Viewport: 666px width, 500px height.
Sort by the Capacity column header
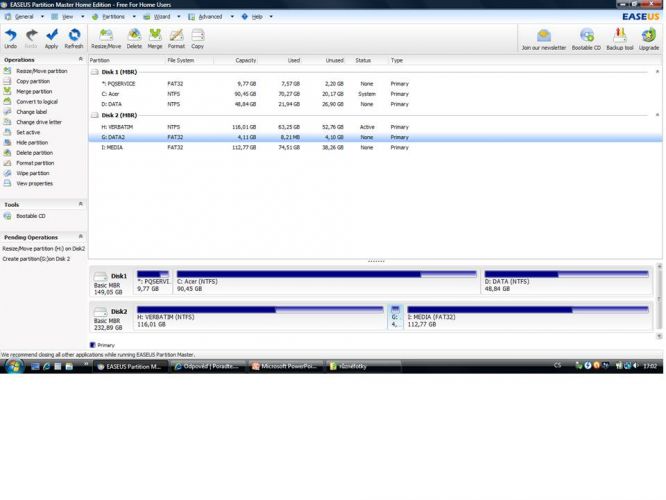click(246, 60)
